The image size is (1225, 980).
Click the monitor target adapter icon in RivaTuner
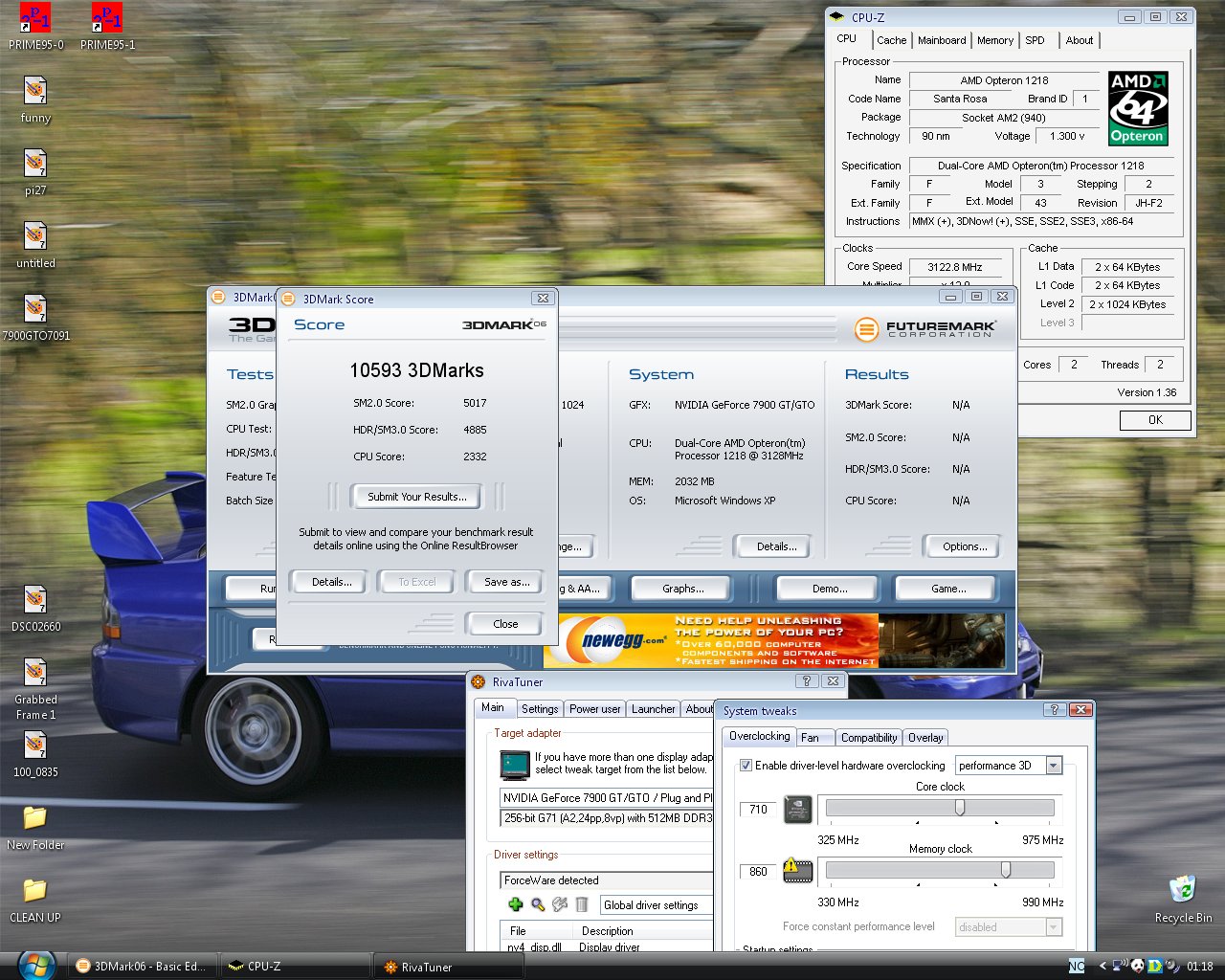(x=515, y=765)
